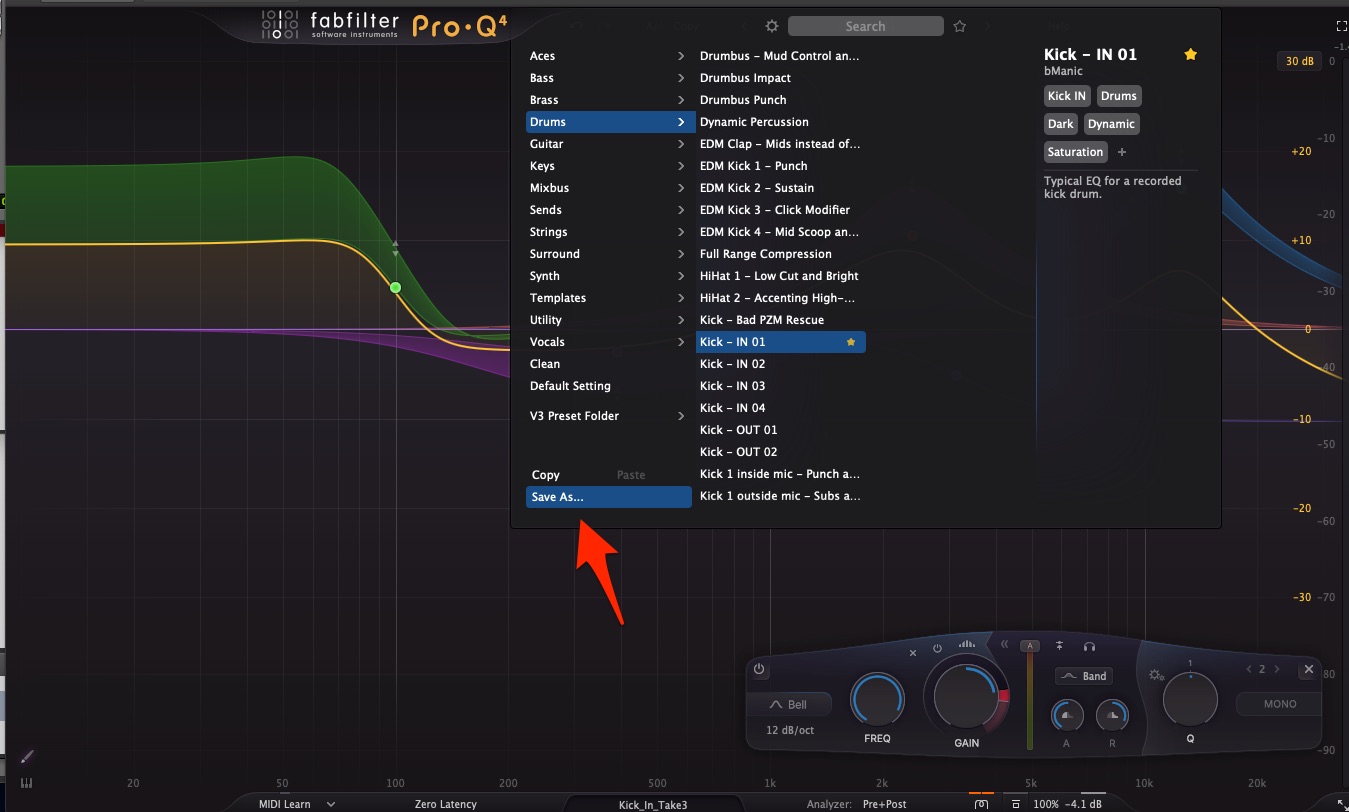The height and width of the screenshot is (812, 1349).
Task: Open the MONO stereo placement selector
Action: [x=1279, y=704]
